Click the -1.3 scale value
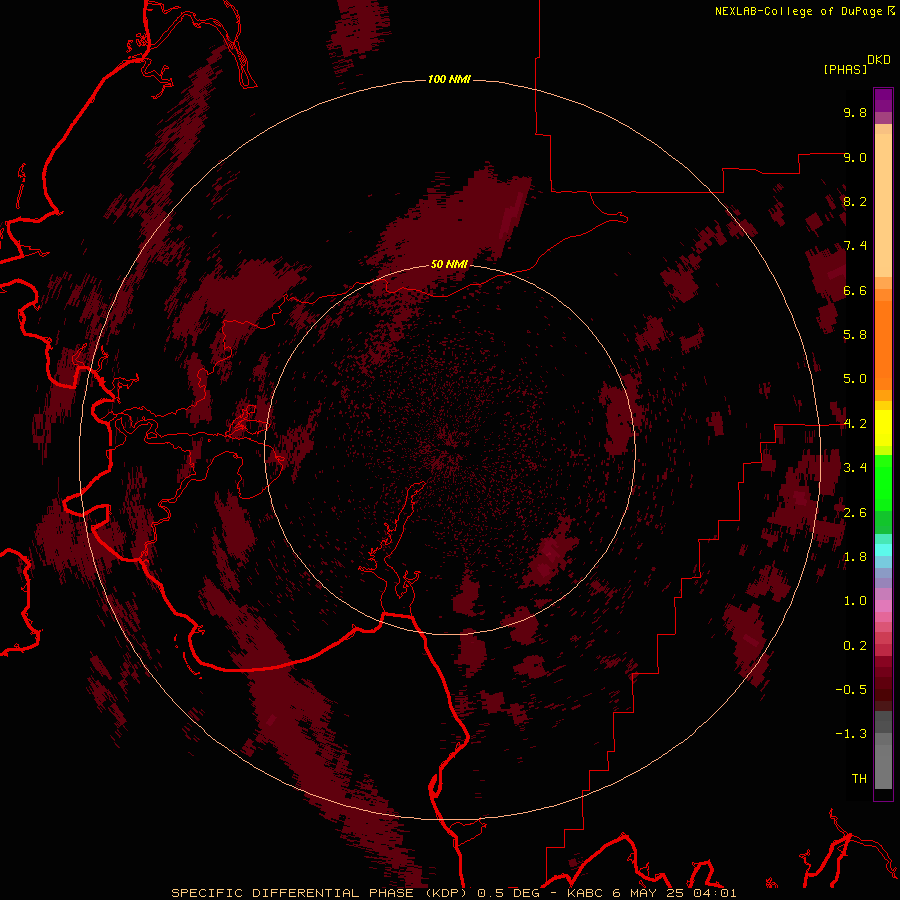 851,734
